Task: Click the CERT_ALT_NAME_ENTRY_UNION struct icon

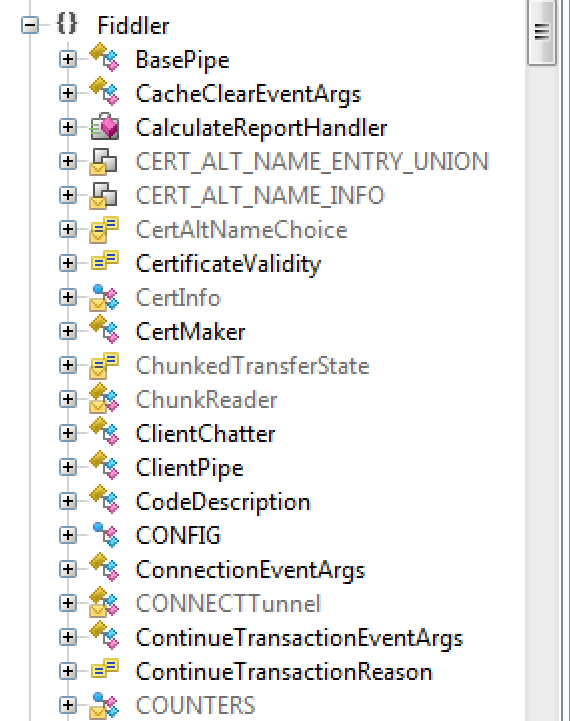Action: pyautogui.click(x=103, y=161)
